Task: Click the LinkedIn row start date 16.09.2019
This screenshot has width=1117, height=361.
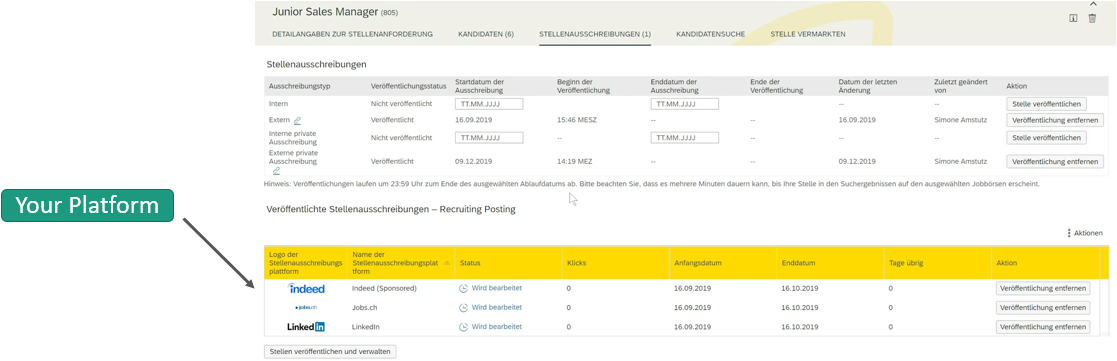Action: point(692,327)
